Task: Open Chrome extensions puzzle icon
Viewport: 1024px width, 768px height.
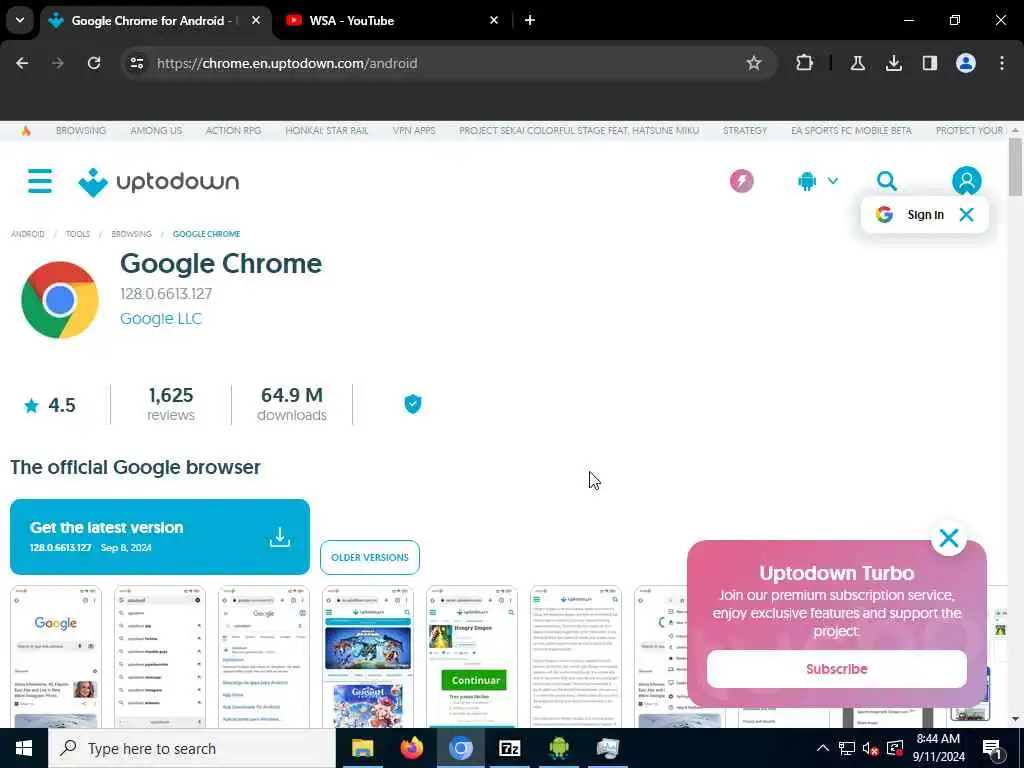Action: click(804, 63)
